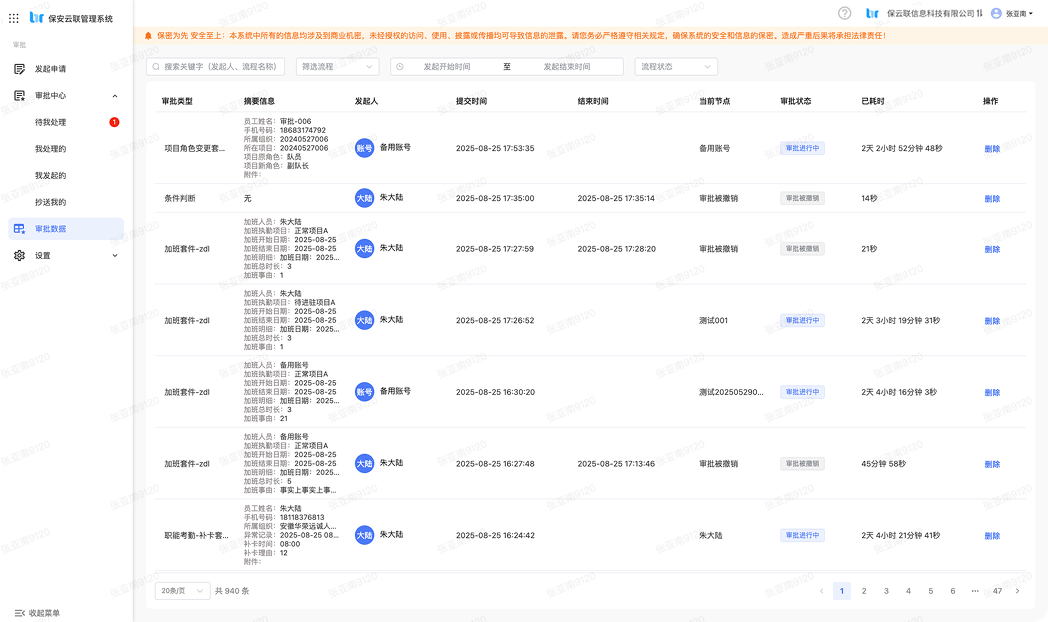Click the help question mark icon
The height and width of the screenshot is (622, 1048).
(x=845, y=13)
